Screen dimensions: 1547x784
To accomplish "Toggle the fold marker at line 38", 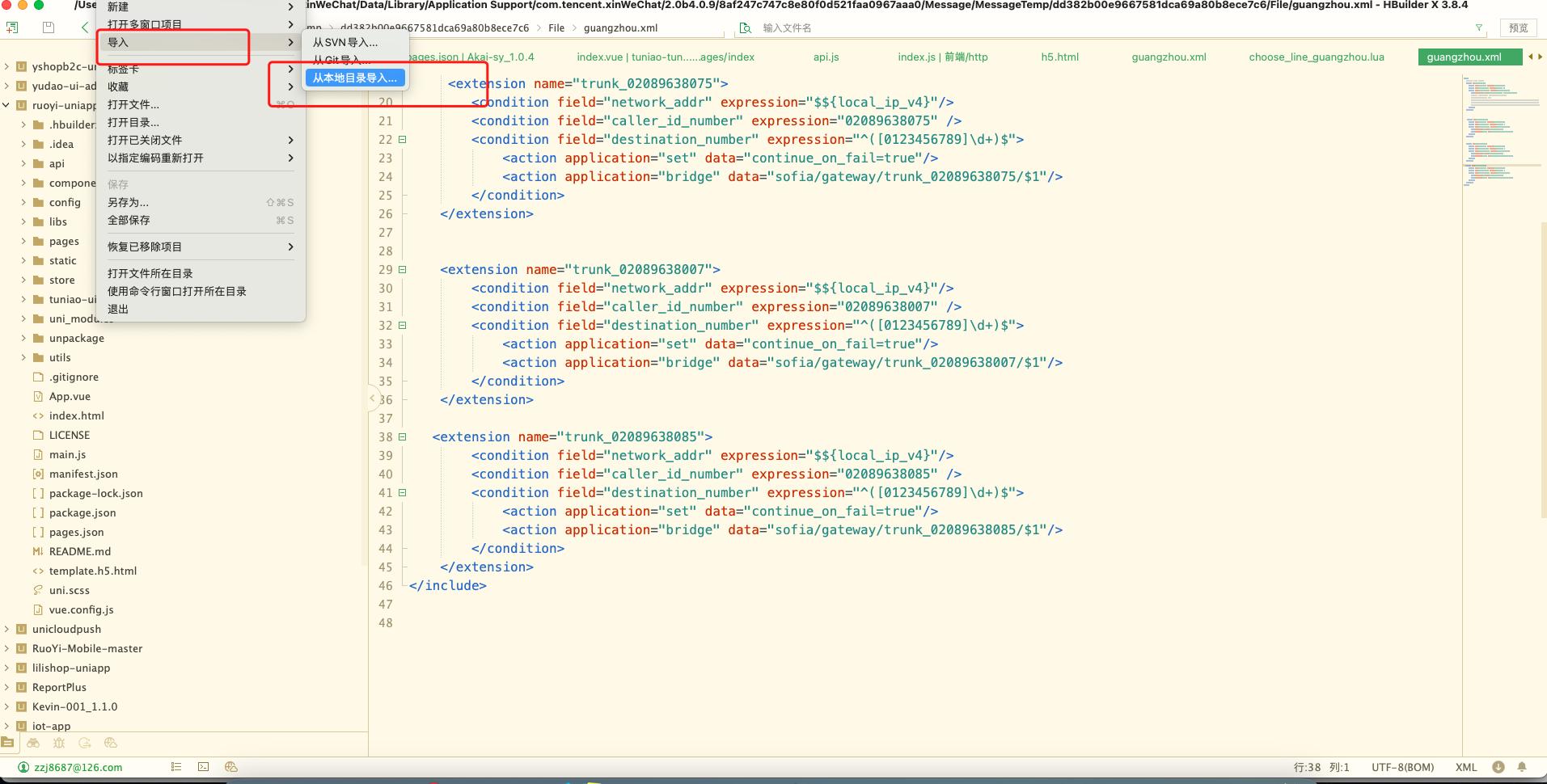I will pos(402,436).
